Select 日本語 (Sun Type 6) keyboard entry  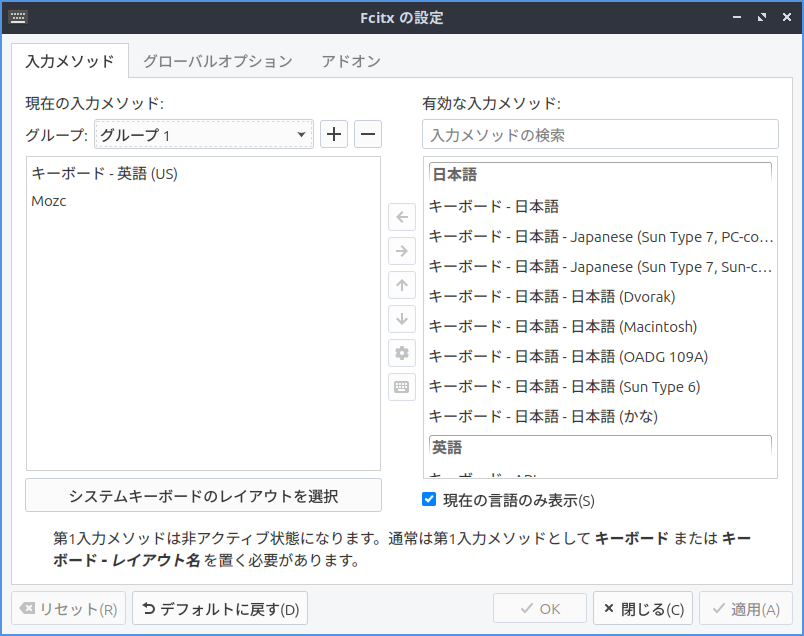pyautogui.click(x=600, y=386)
